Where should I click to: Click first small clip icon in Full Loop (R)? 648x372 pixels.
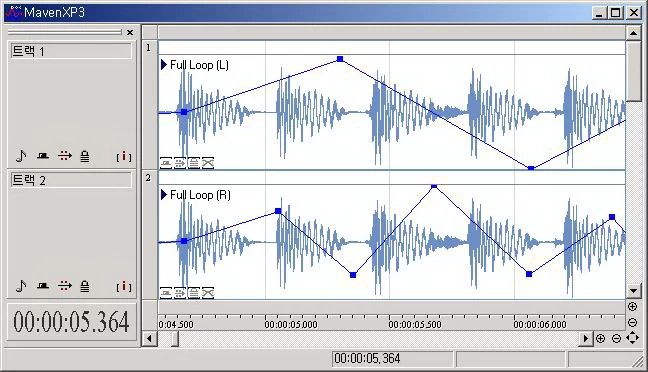pos(166,293)
